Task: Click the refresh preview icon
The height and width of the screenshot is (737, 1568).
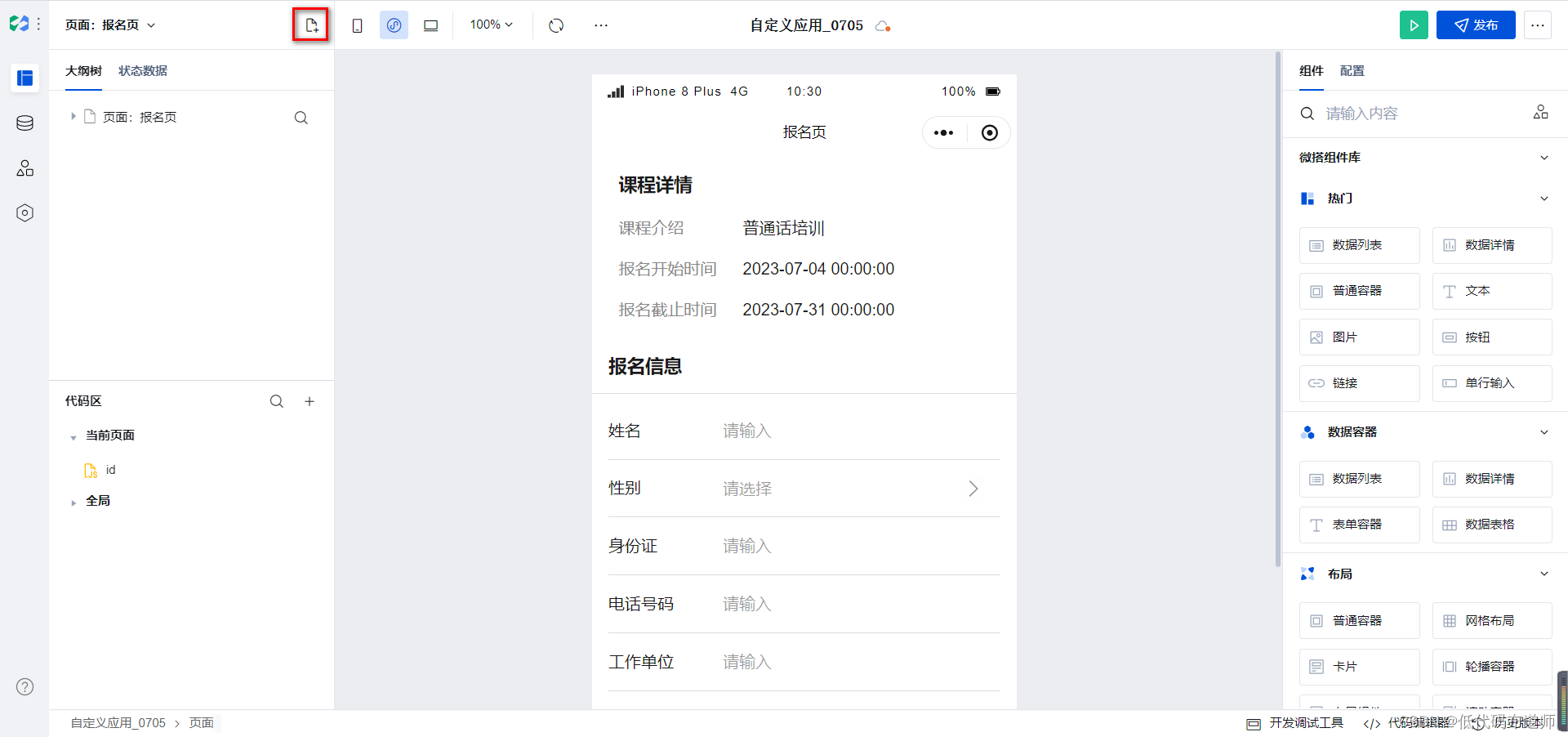Action: click(x=556, y=25)
